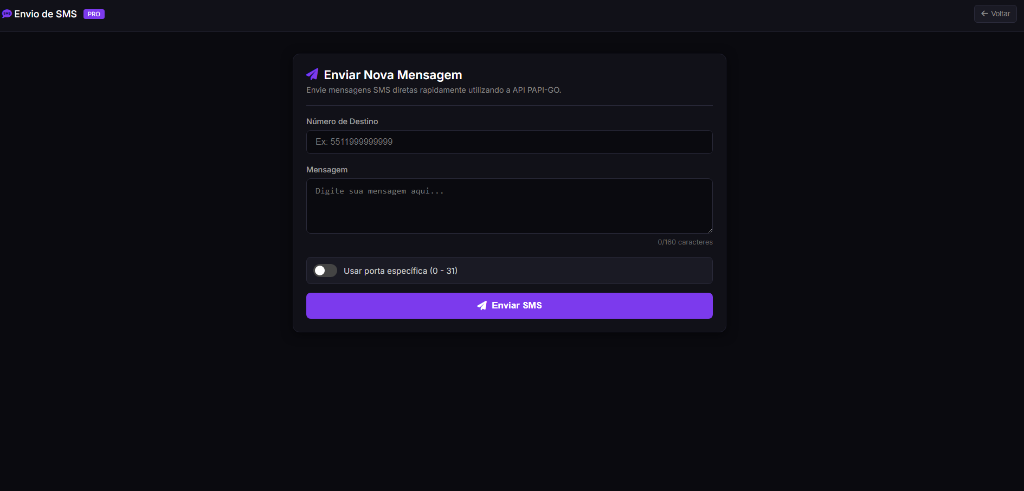The height and width of the screenshot is (491, 1024).
Task: Click the API PAPI-GO description text
Action: point(434,90)
